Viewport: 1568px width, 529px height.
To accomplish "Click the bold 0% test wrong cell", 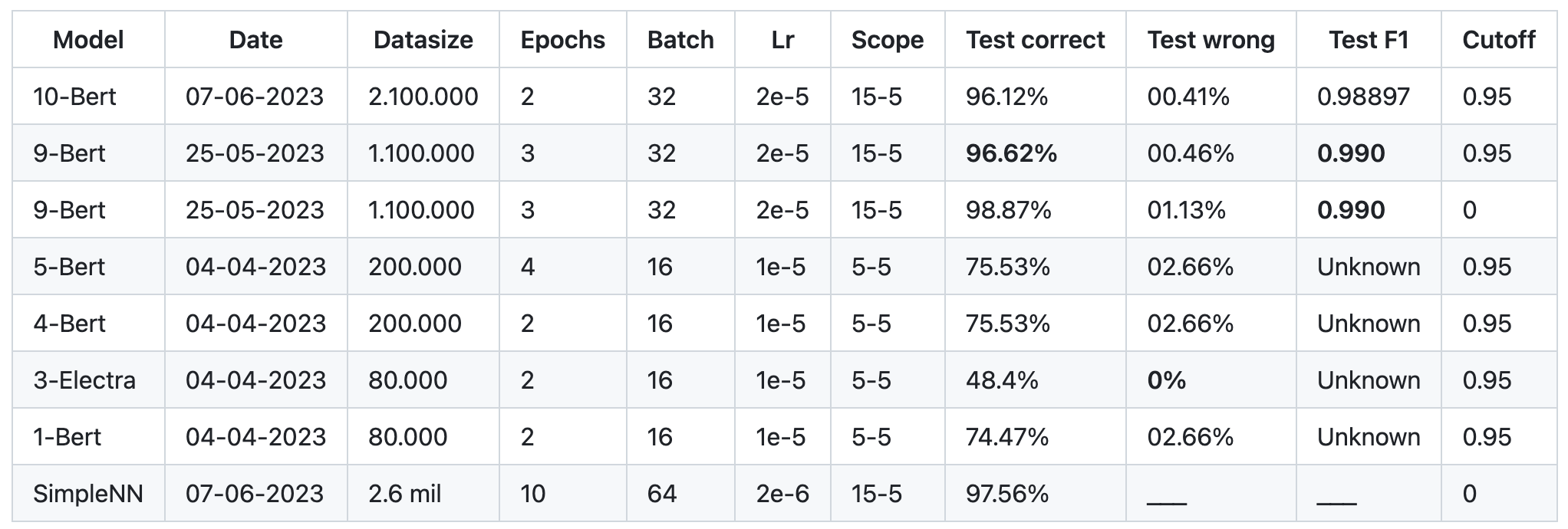I will [x=1166, y=380].
